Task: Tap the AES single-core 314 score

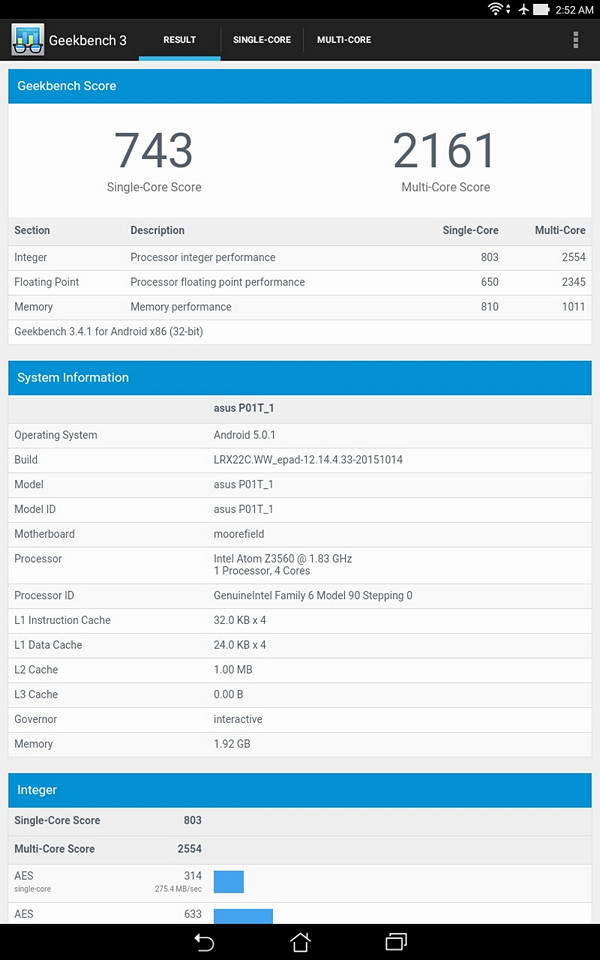Action: pyautogui.click(x=193, y=876)
